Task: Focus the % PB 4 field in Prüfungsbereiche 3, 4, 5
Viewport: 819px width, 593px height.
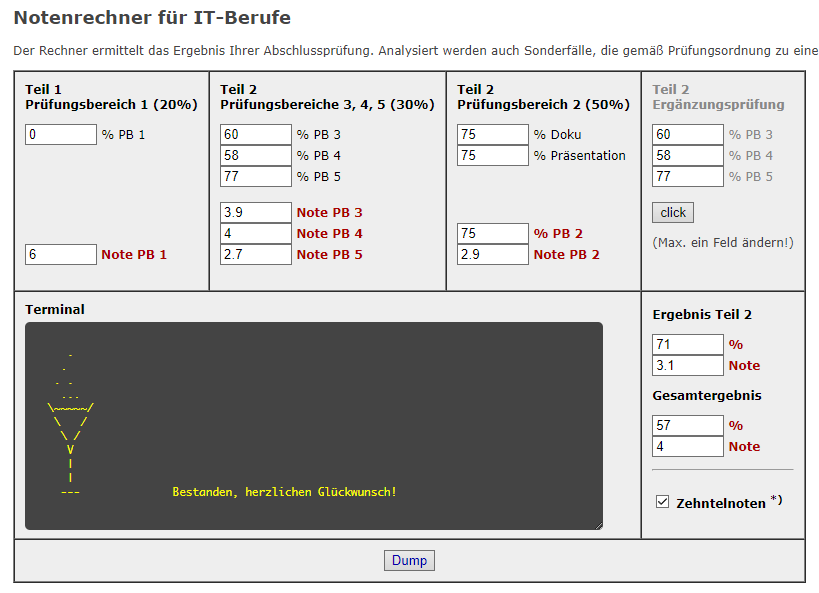Action: [x=255, y=155]
